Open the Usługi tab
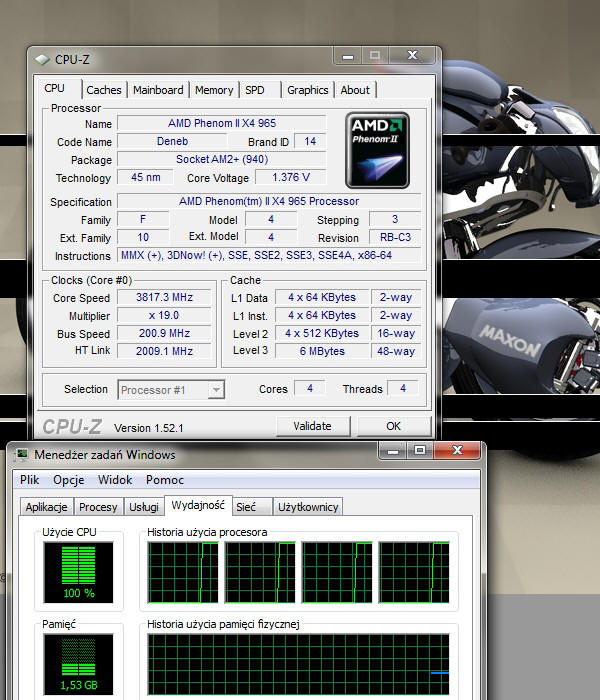The image size is (600, 700). (x=144, y=507)
